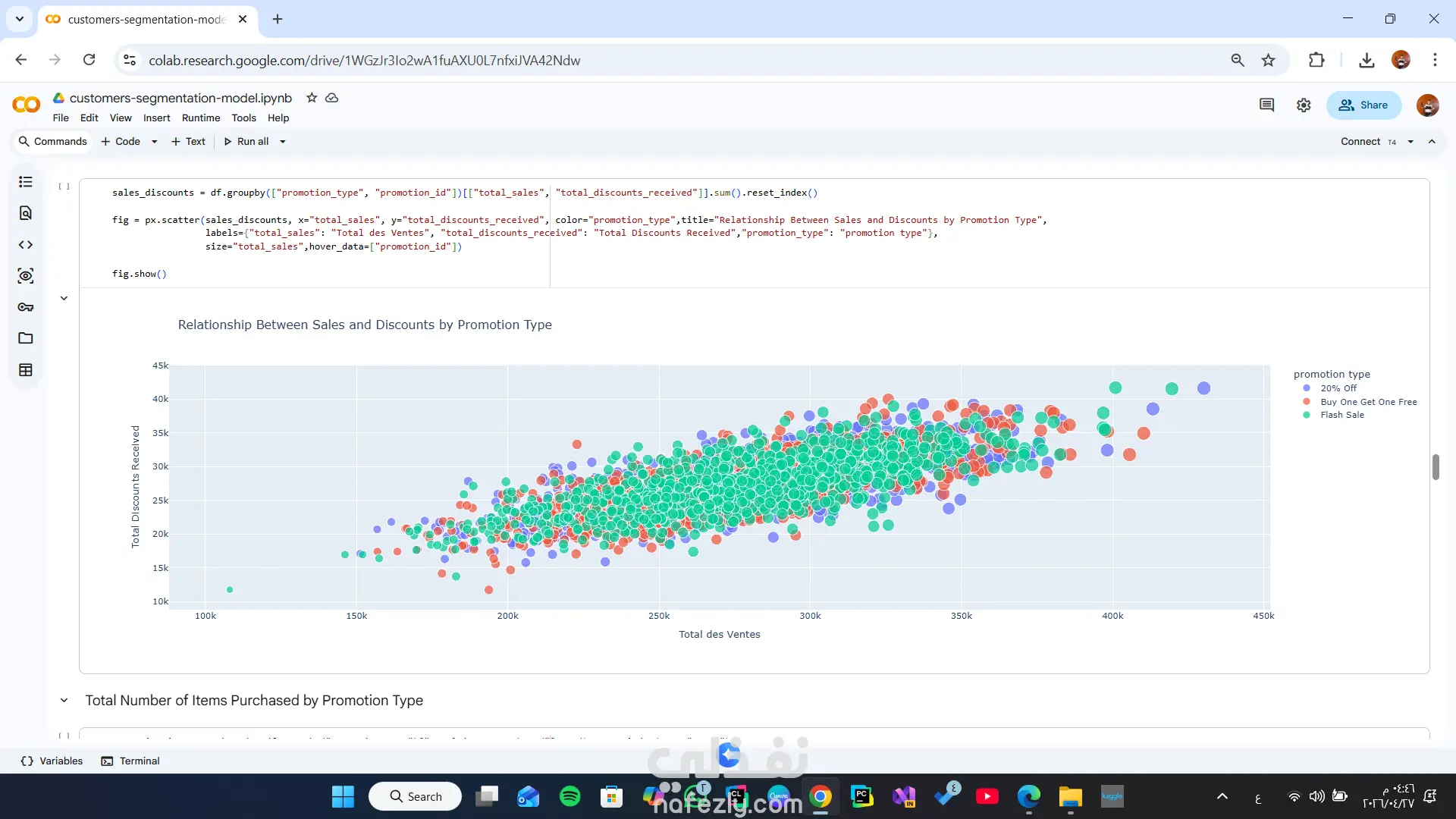This screenshot has height=819, width=1456.
Task: Run the scatter plot code cell
Action: pos(64,186)
